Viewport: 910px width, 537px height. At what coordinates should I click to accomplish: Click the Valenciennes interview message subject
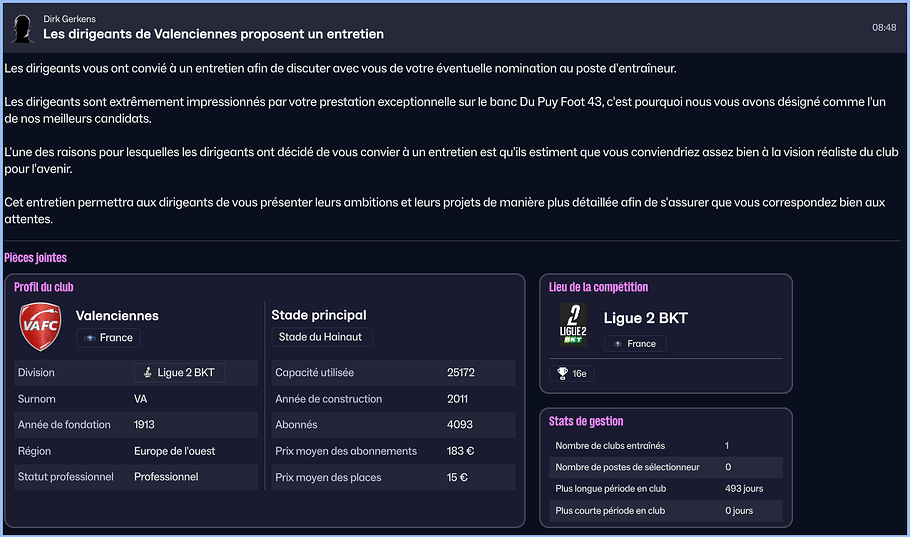[x=213, y=34]
